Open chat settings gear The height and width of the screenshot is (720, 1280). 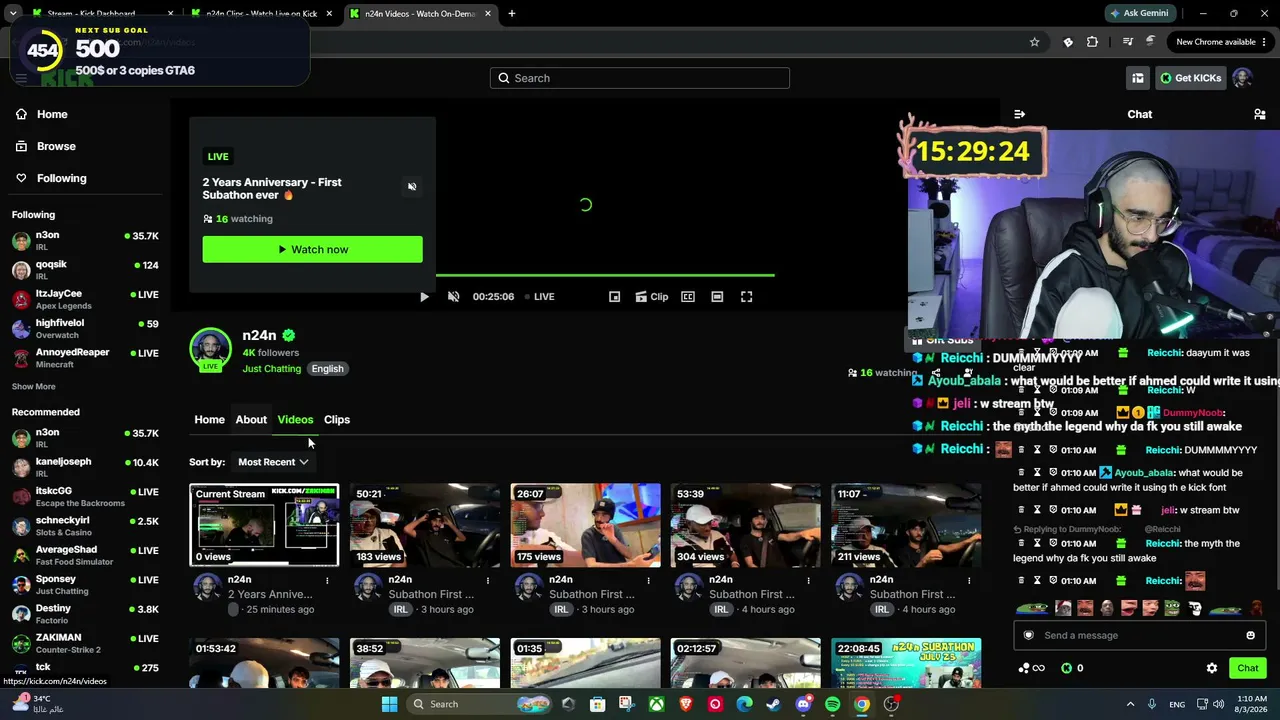click(1212, 668)
